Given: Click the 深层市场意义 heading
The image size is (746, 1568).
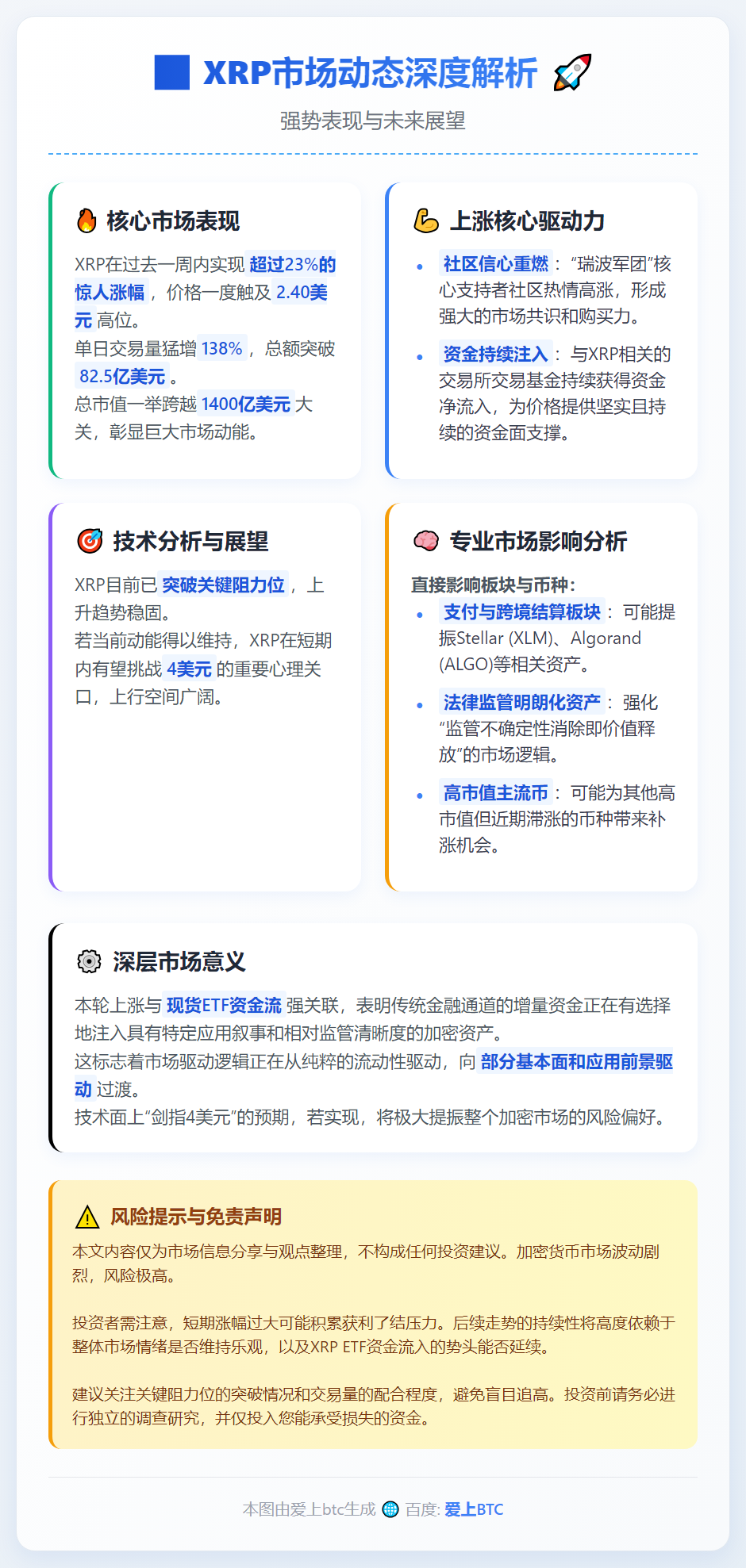Looking at the screenshot, I should [x=179, y=961].
